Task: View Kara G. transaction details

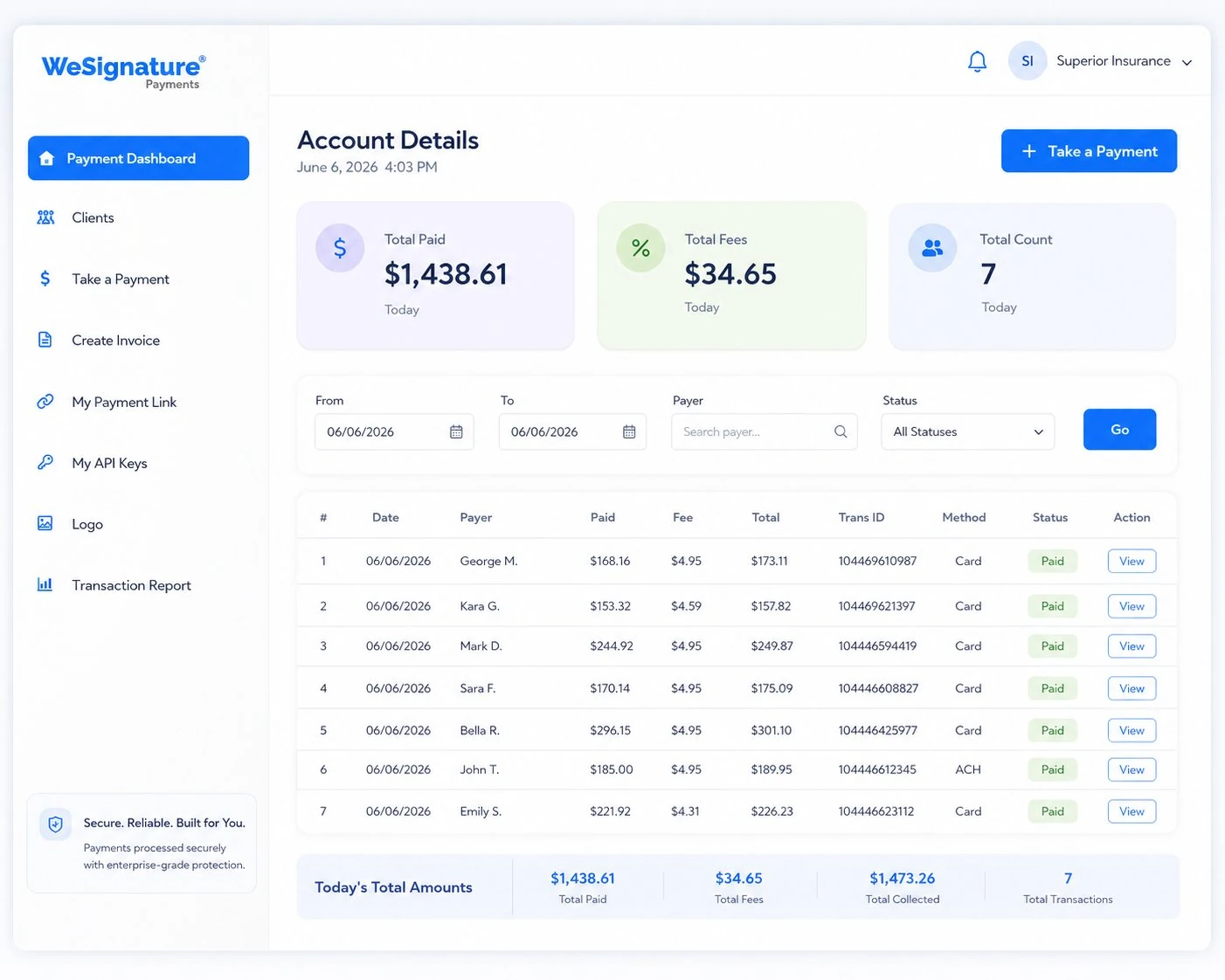Action: (x=1132, y=606)
